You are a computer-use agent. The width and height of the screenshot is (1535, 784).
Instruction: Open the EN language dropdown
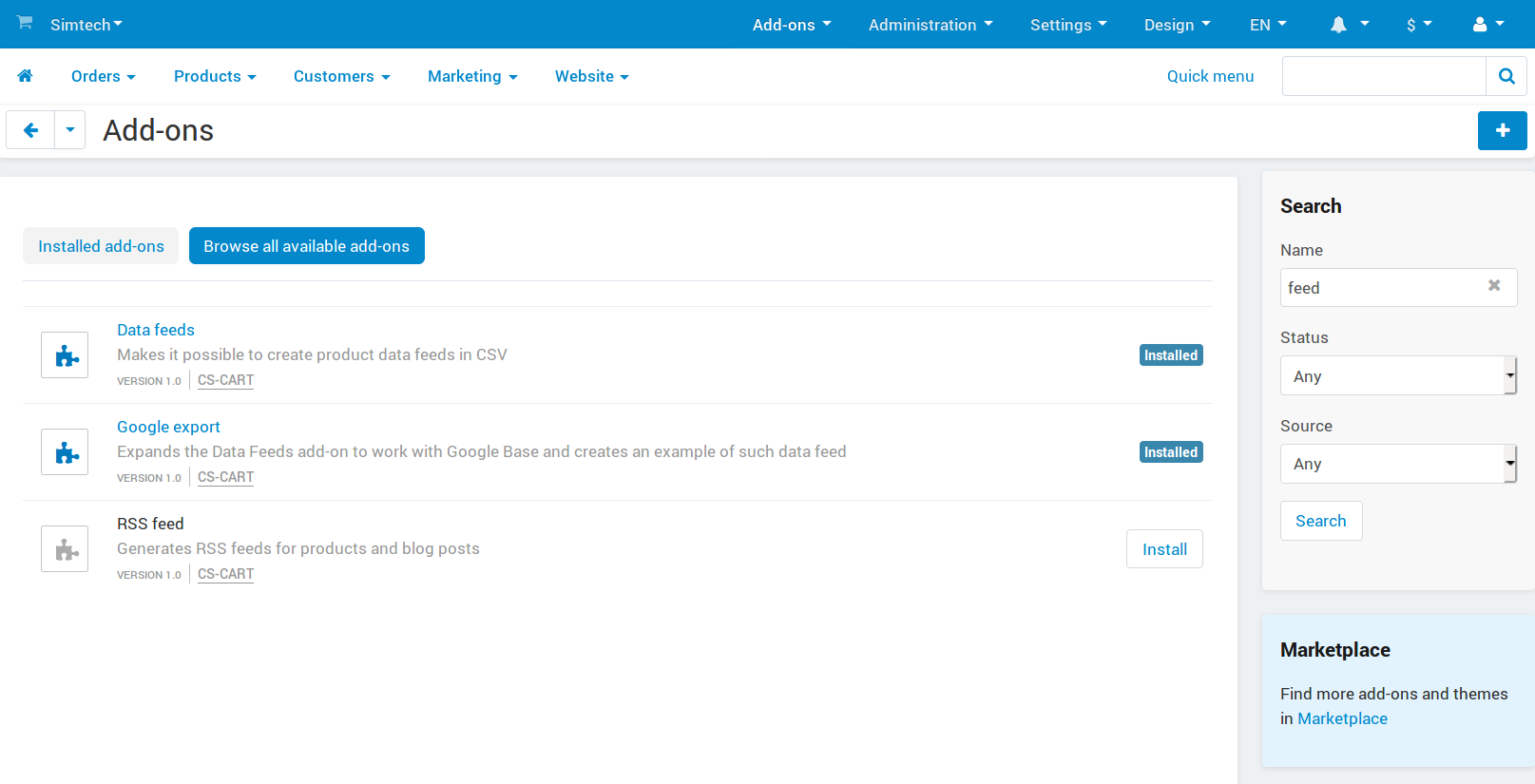pos(1268,25)
